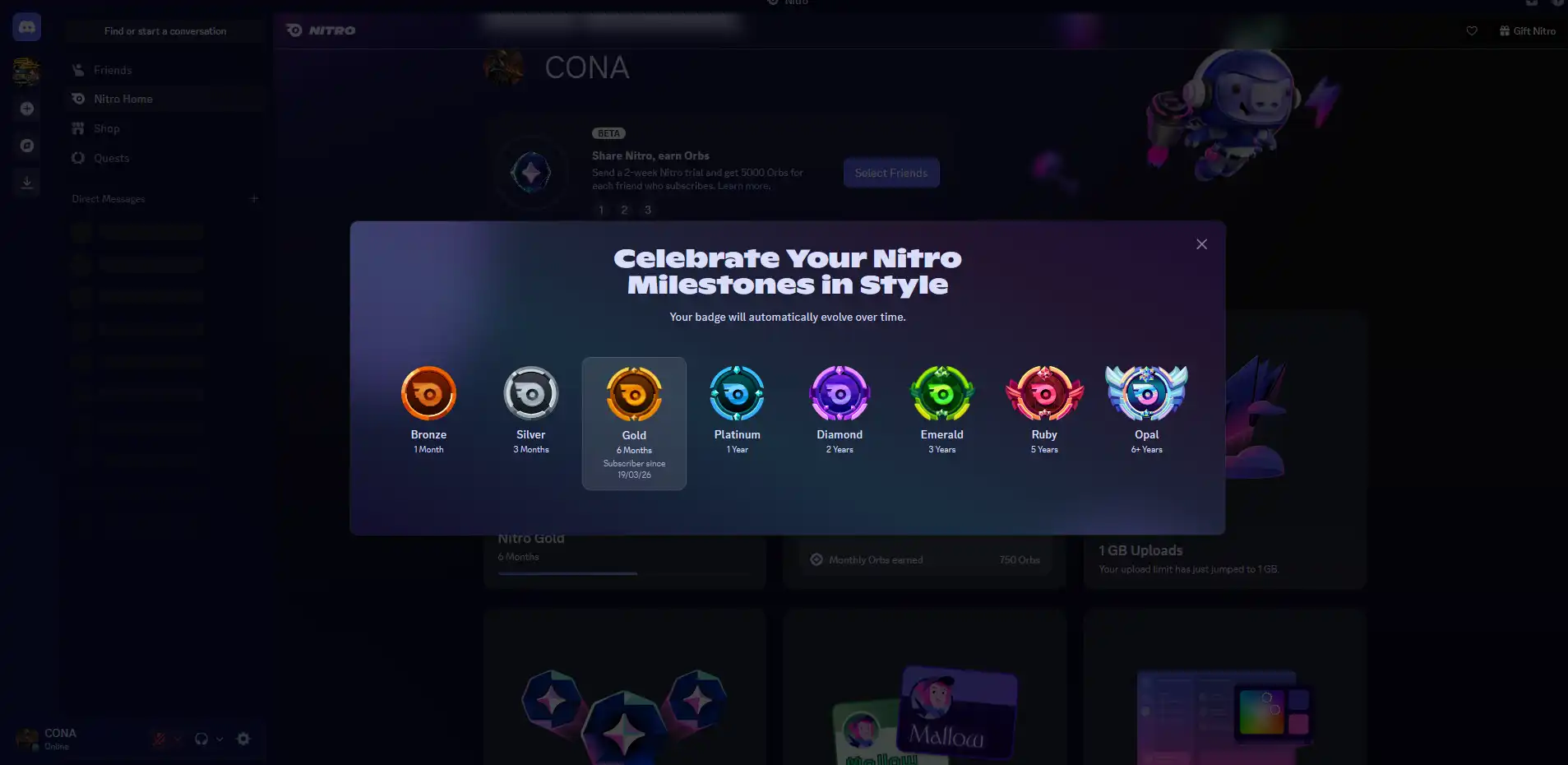This screenshot has width=1568, height=765.
Task: Toggle headphones deafen in user panel
Action: point(201,739)
